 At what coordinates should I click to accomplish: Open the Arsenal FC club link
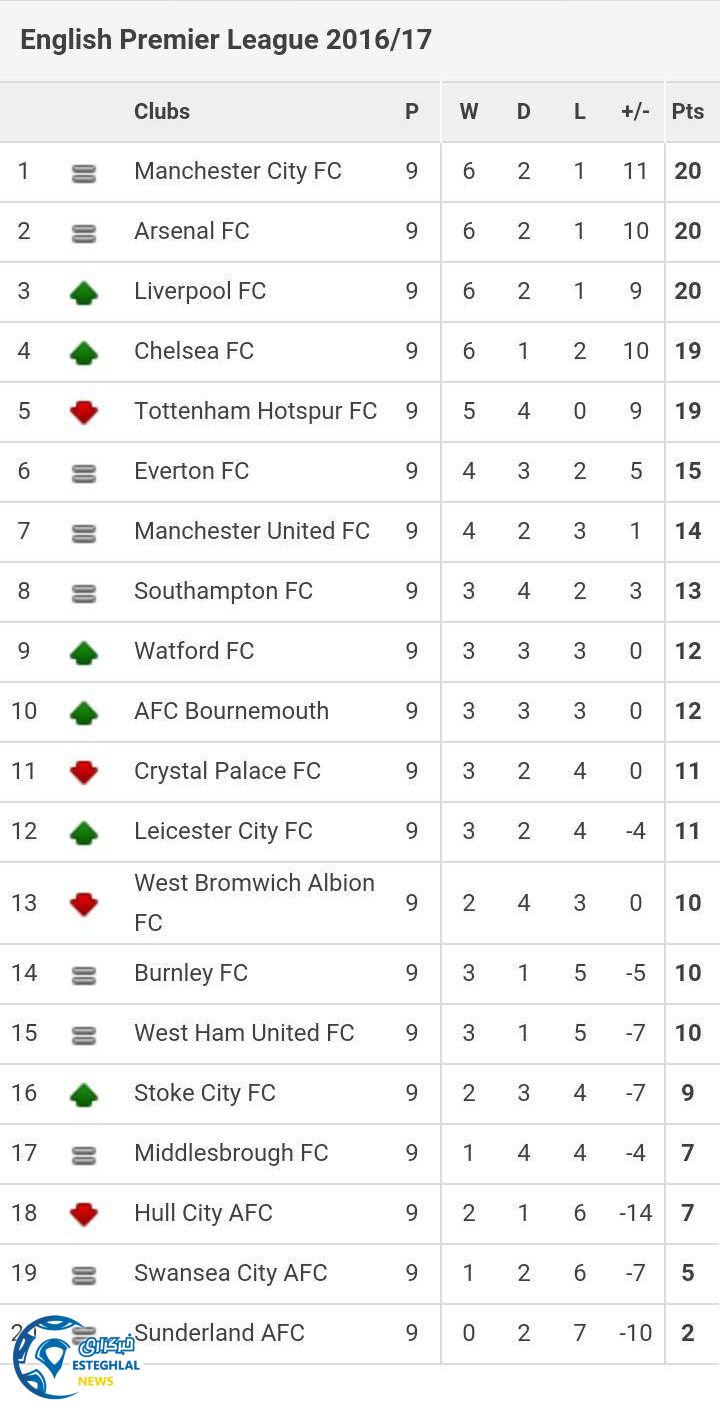(x=191, y=231)
